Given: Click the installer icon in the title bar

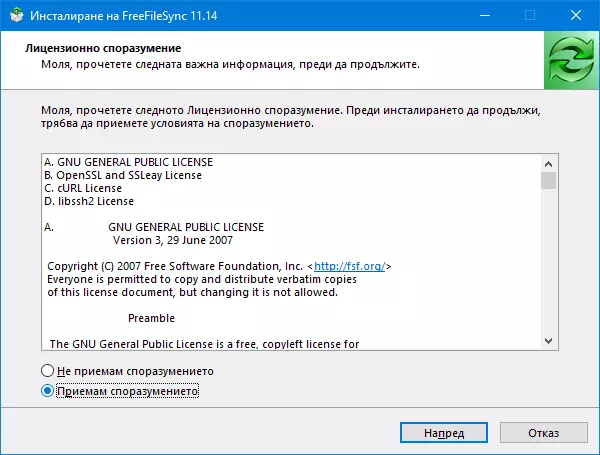Looking at the screenshot, I should point(15,15).
